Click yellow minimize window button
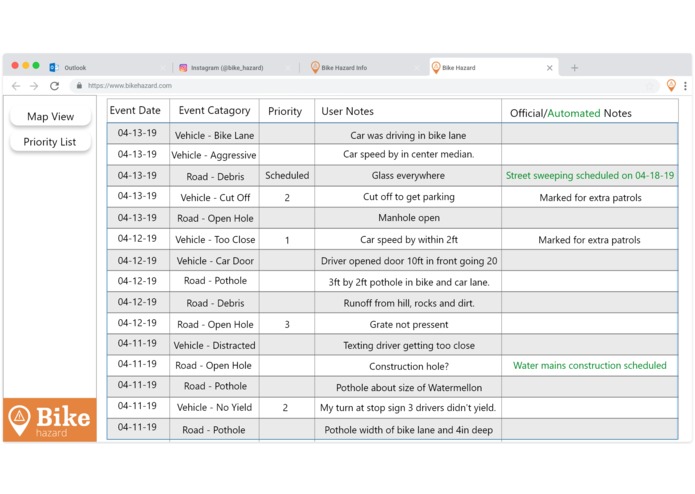Screen dimensions: 695x494 point(26,66)
